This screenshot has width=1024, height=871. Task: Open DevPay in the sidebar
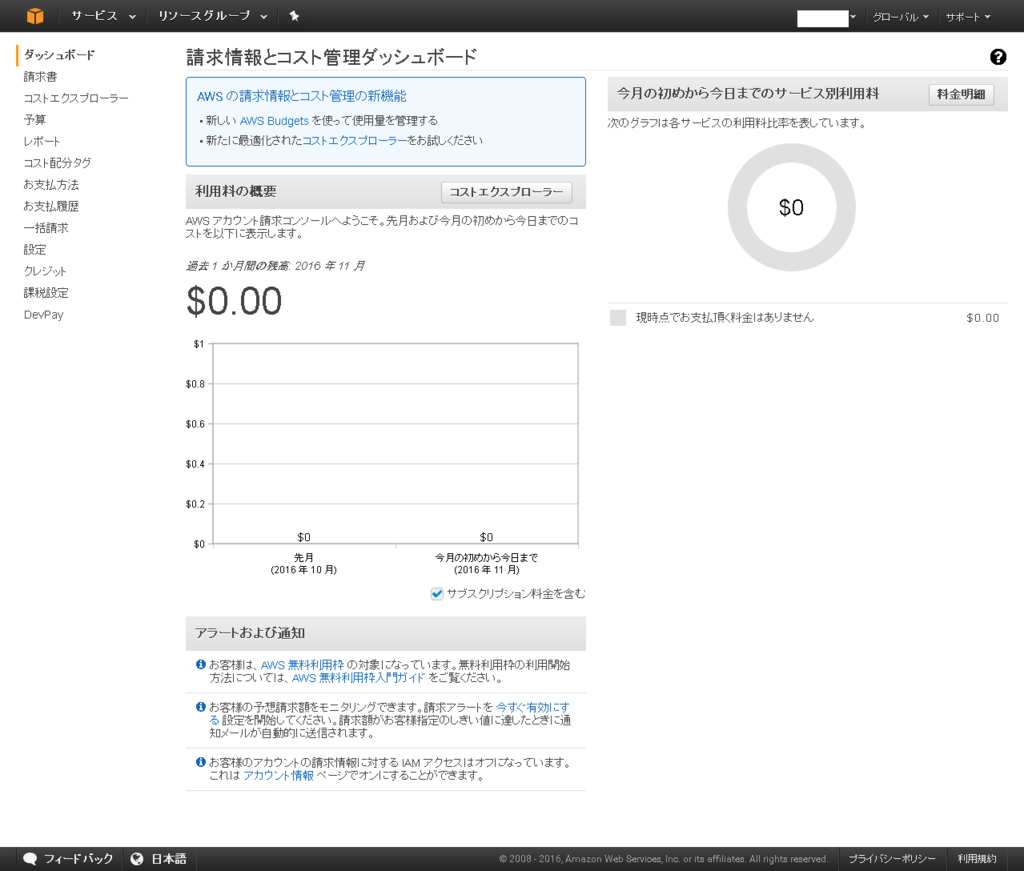[44, 315]
